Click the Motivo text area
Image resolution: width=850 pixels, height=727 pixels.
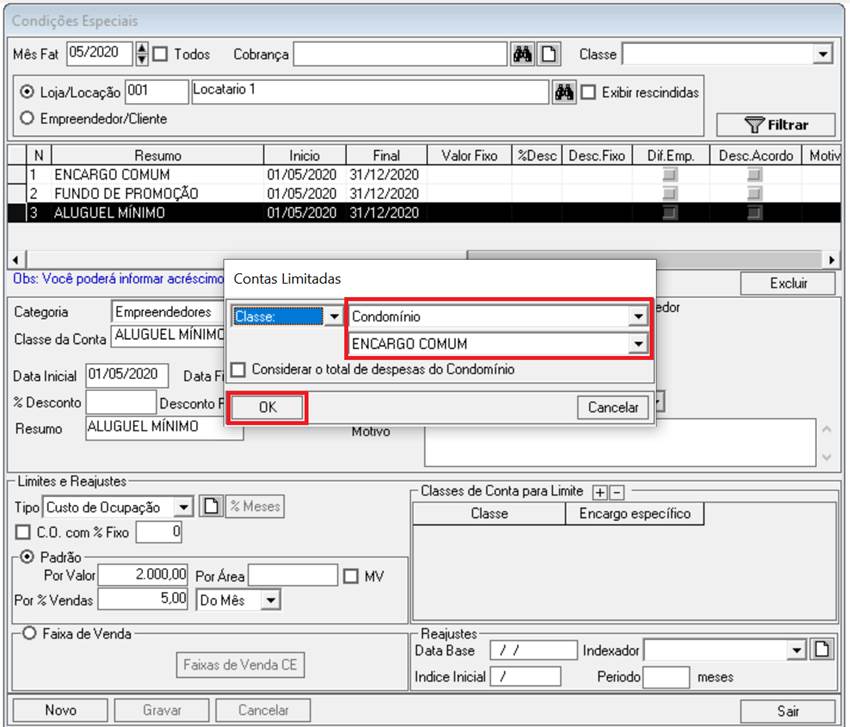620,442
